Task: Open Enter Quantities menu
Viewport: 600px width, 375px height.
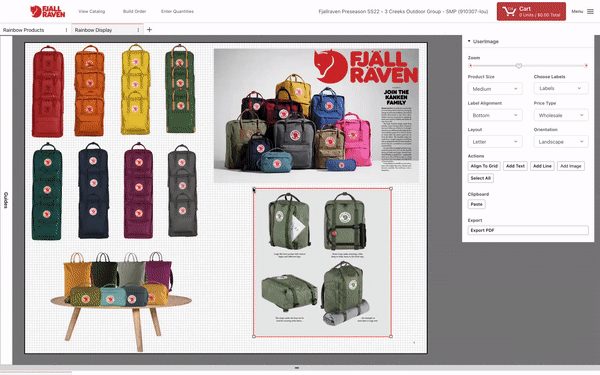Action: [x=177, y=11]
